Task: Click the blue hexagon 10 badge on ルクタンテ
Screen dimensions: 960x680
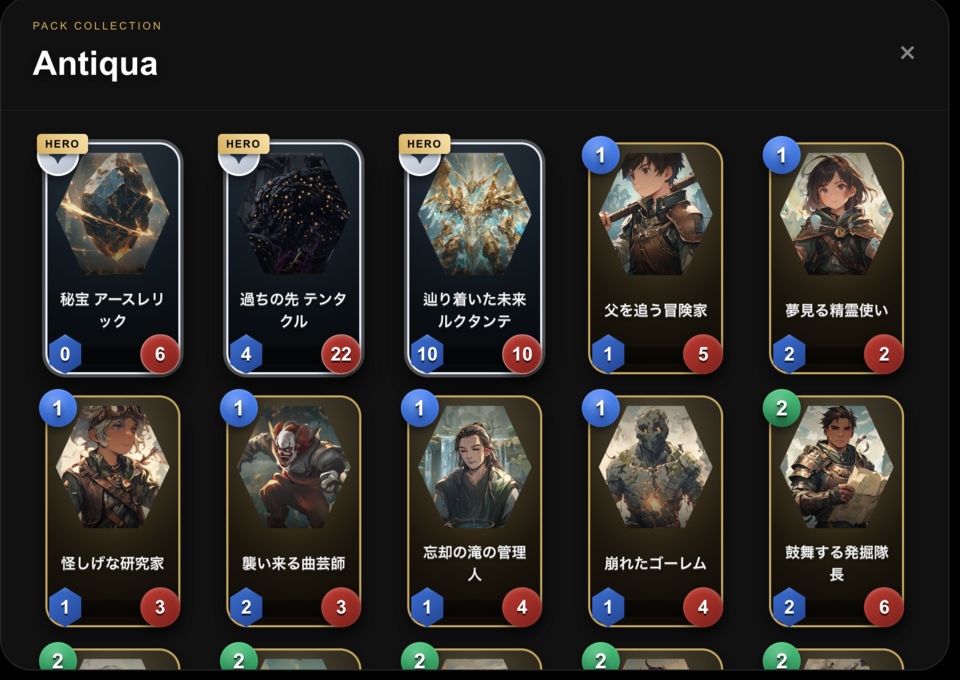Action: pyautogui.click(x=427, y=354)
